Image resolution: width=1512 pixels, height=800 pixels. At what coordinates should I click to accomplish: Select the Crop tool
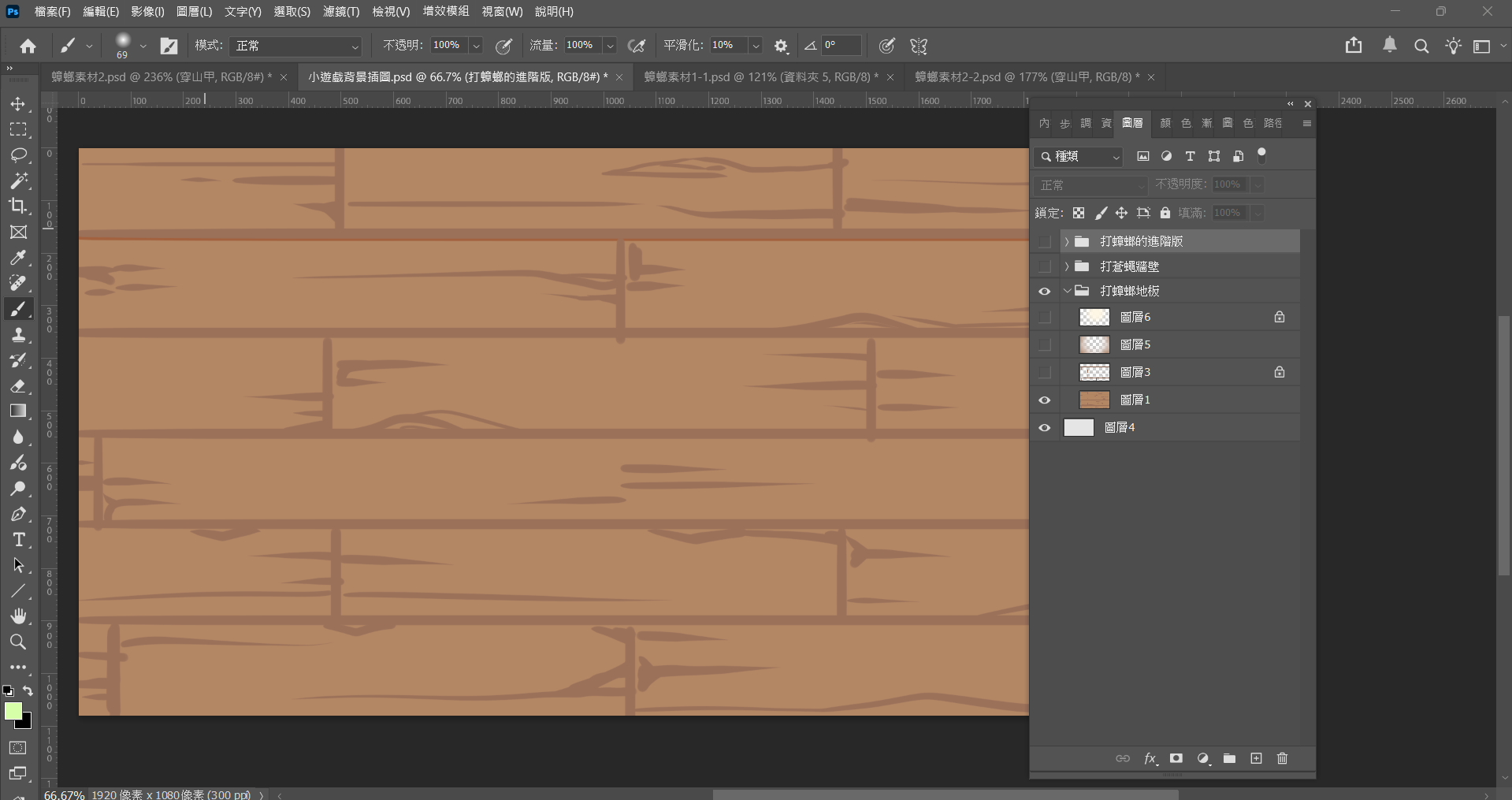[x=18, y=207]
